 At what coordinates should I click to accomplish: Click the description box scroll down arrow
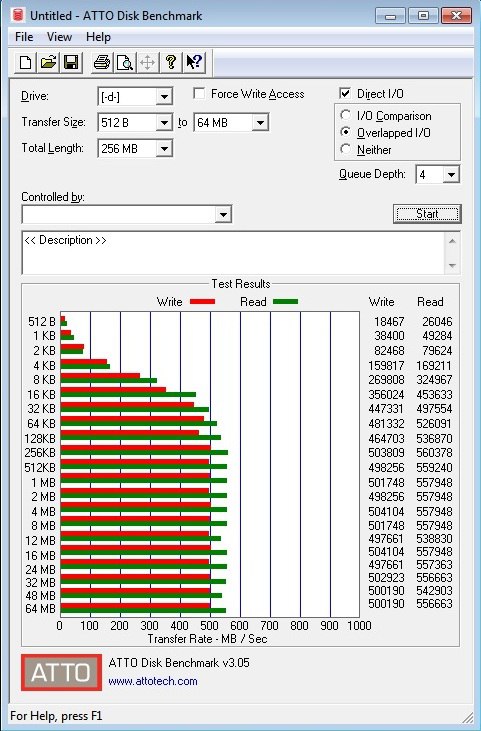[x=452, y=266]
